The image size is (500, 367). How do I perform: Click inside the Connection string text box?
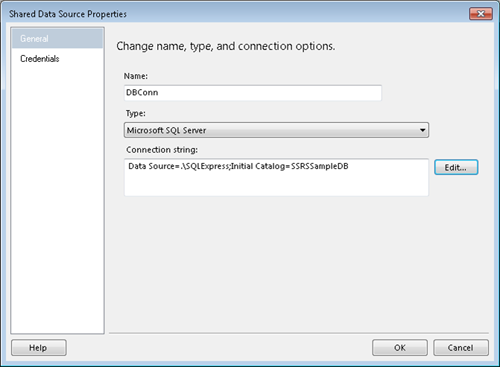[x=276, y=177]
